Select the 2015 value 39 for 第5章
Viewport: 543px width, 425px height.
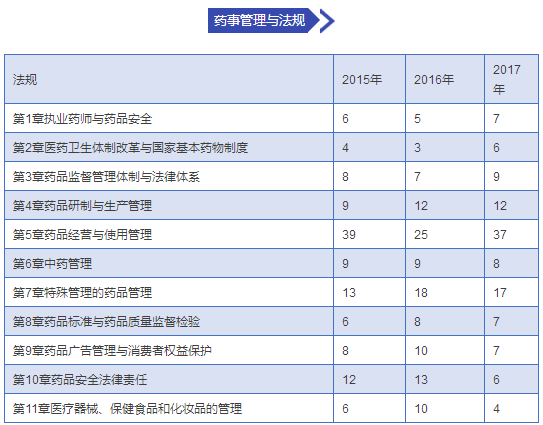[x=349, y=235]
